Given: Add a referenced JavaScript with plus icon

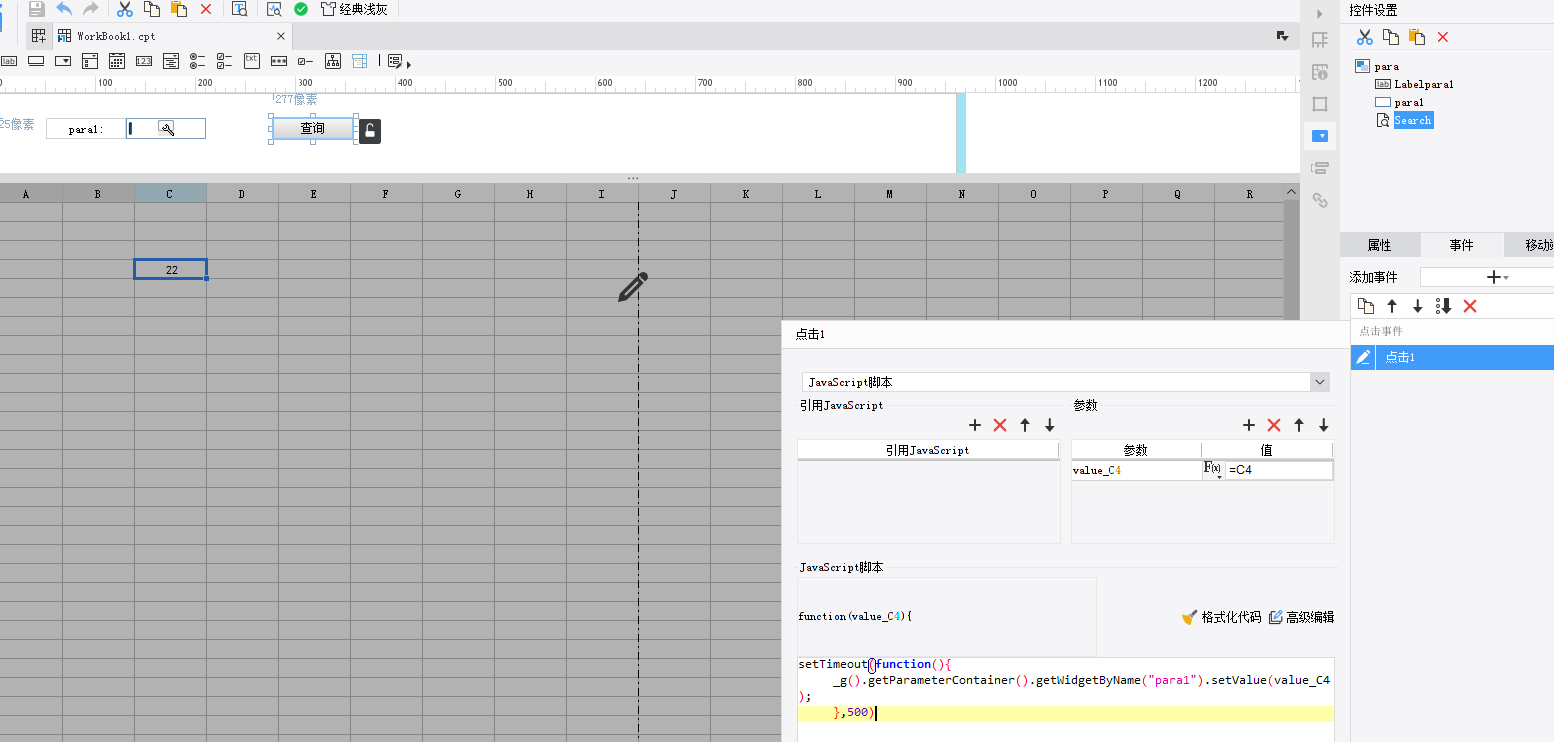Looking at the screenshot, I should [x=975, y=425].
